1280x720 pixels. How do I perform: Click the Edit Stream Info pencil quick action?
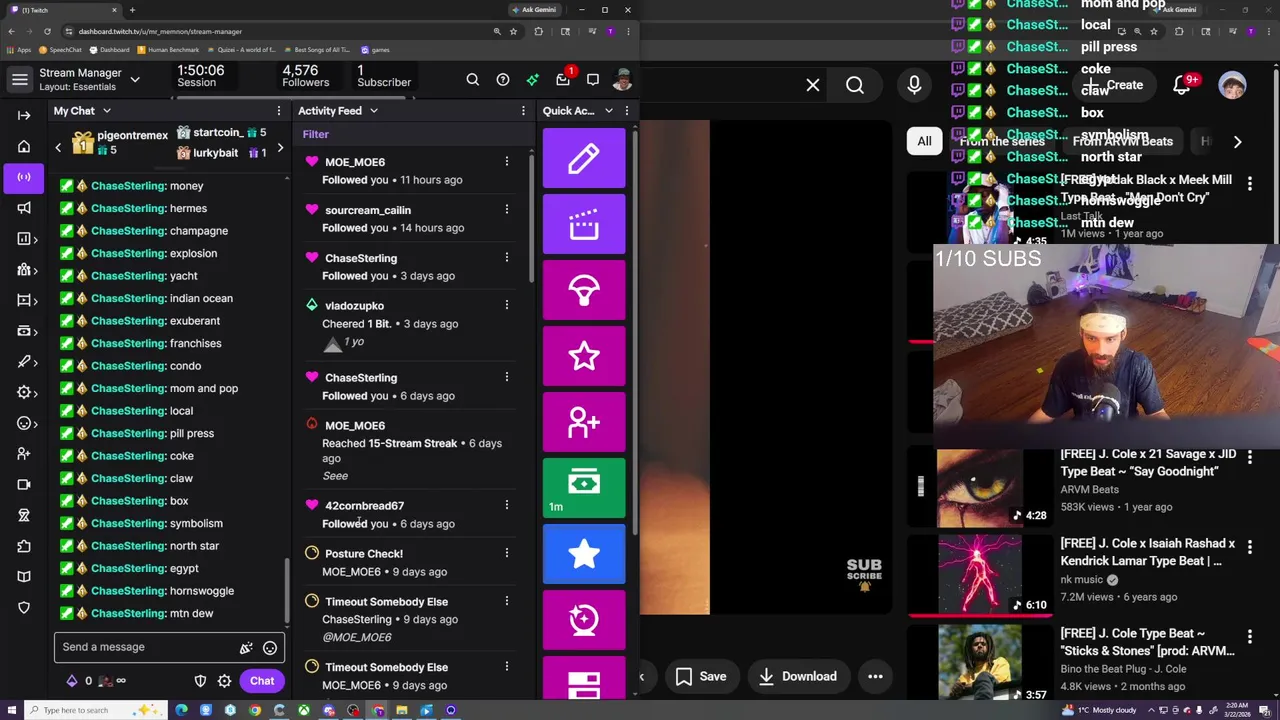coord(584,158)
